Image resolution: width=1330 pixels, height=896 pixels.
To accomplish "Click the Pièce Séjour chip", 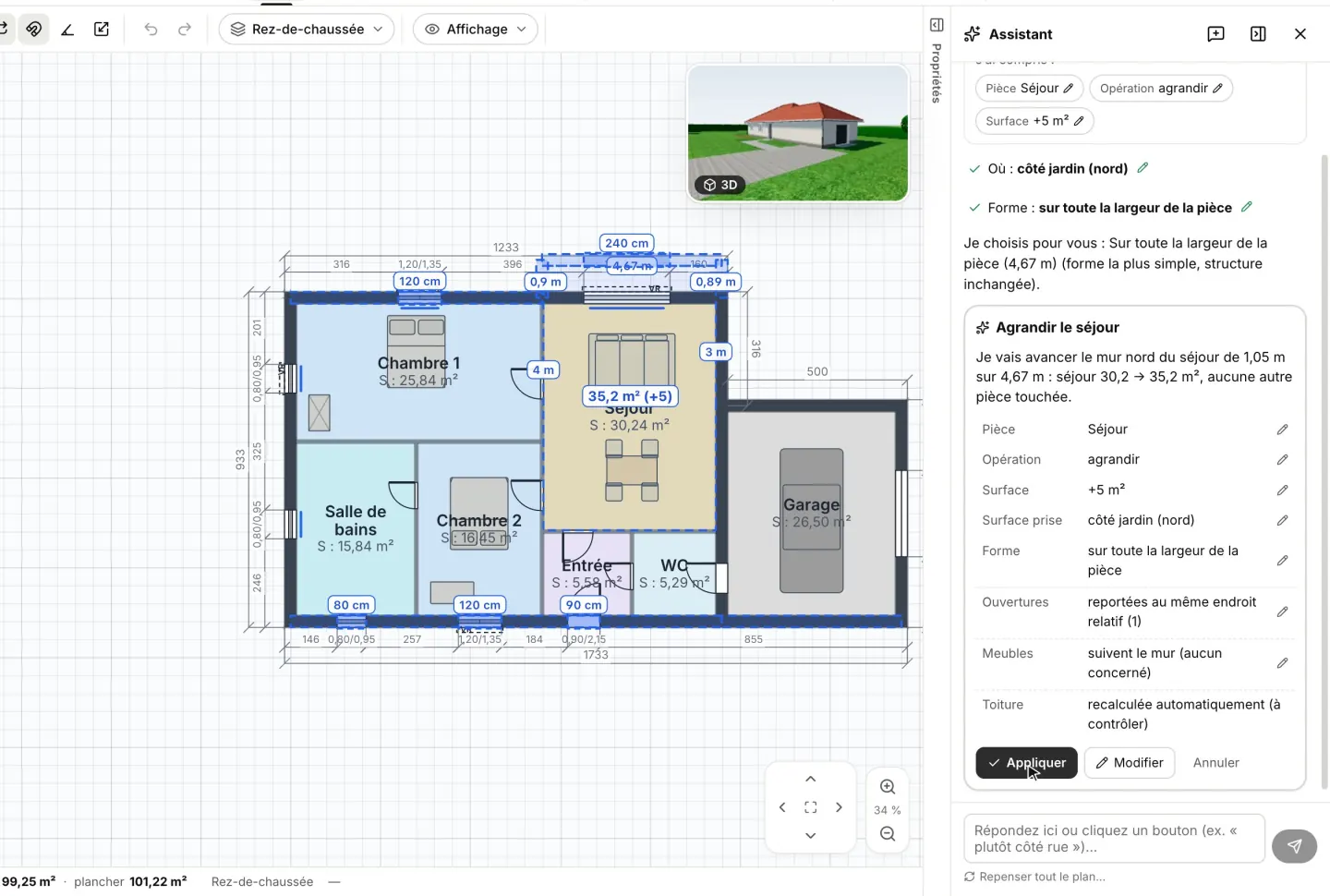I will pyautogui.click(x=1029, y=89).
